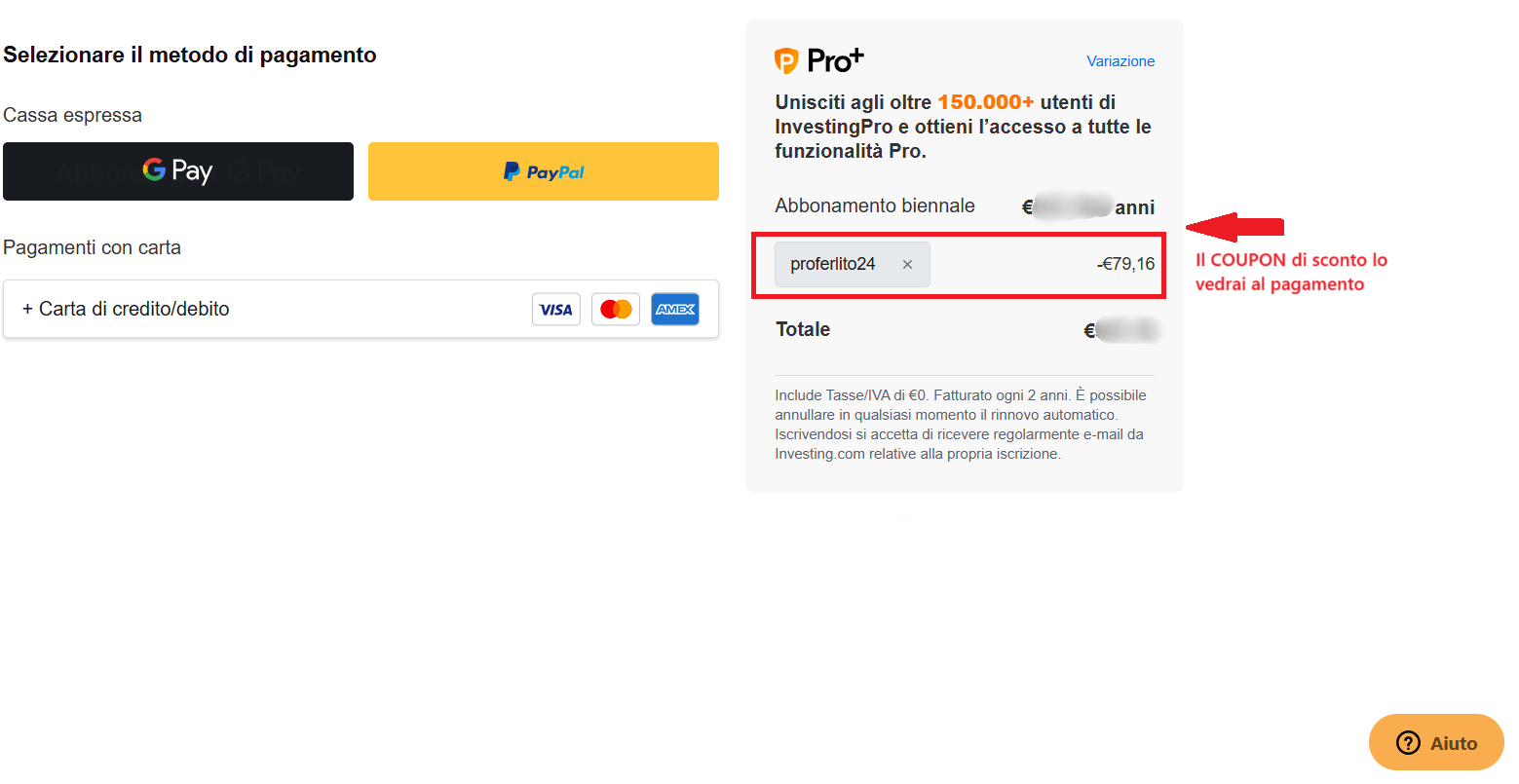This screenshot has height=784, width=1519.
Task: Open the Variazione link
Action: (x=1120, y=60)
